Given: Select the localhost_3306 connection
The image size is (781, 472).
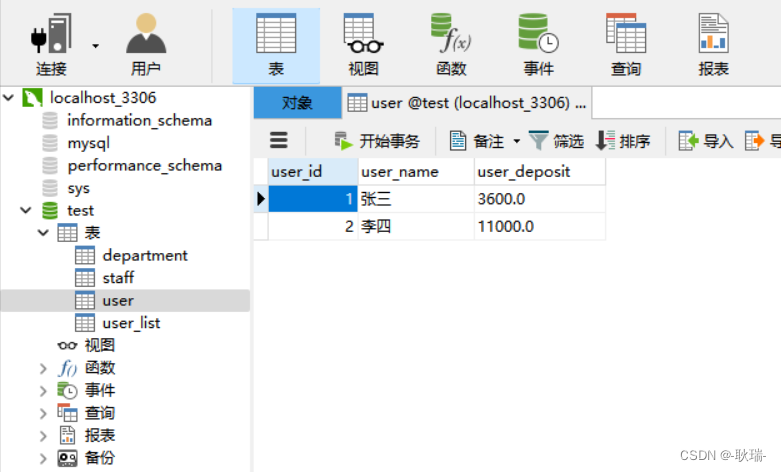Looking at the screenshot, I should (103, 98).
